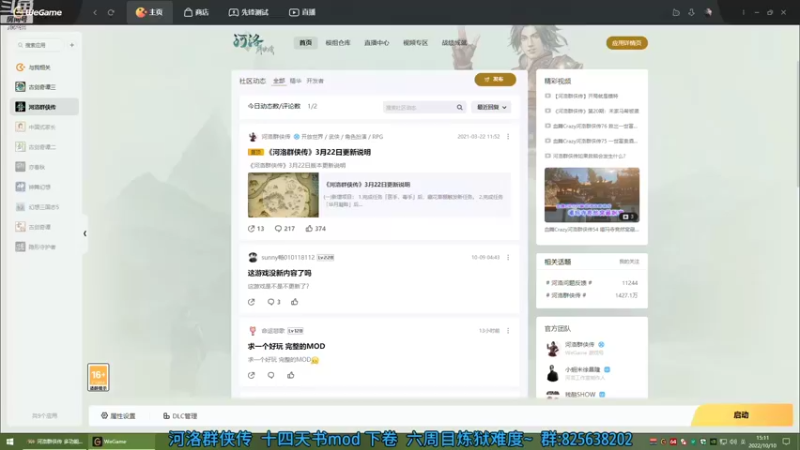
Task: Select 河洛群侠传 in the game list
Action: click(x=44, y=107)
